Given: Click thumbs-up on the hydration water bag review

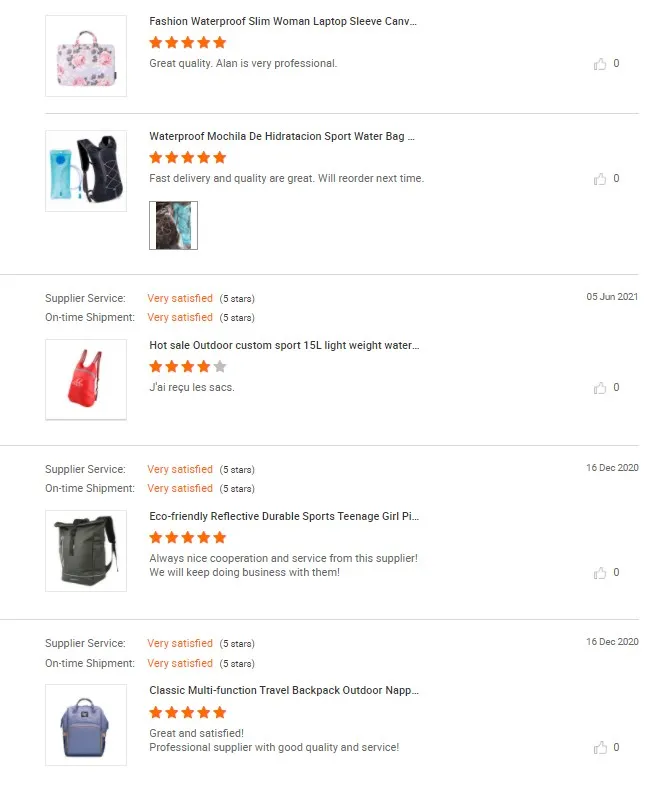Looking at the screenshot, I should click(600, 179).
